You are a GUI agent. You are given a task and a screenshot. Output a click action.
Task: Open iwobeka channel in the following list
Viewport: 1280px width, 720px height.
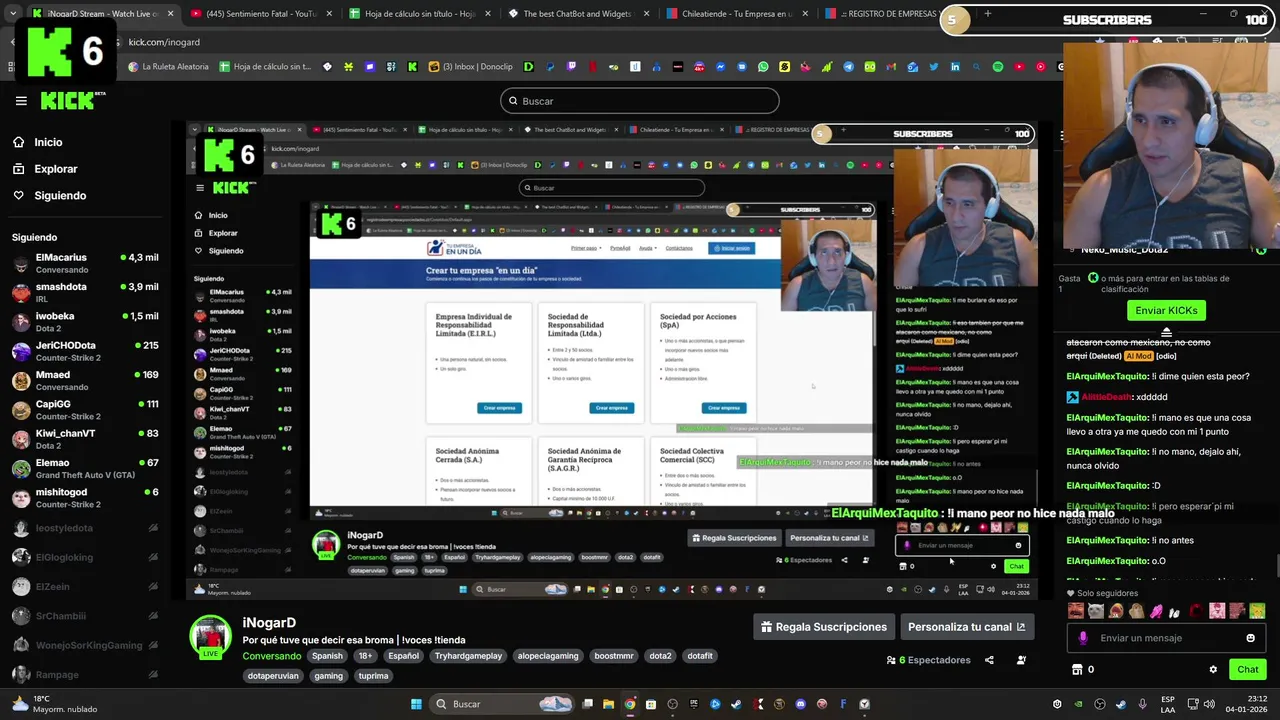point(85,322)
